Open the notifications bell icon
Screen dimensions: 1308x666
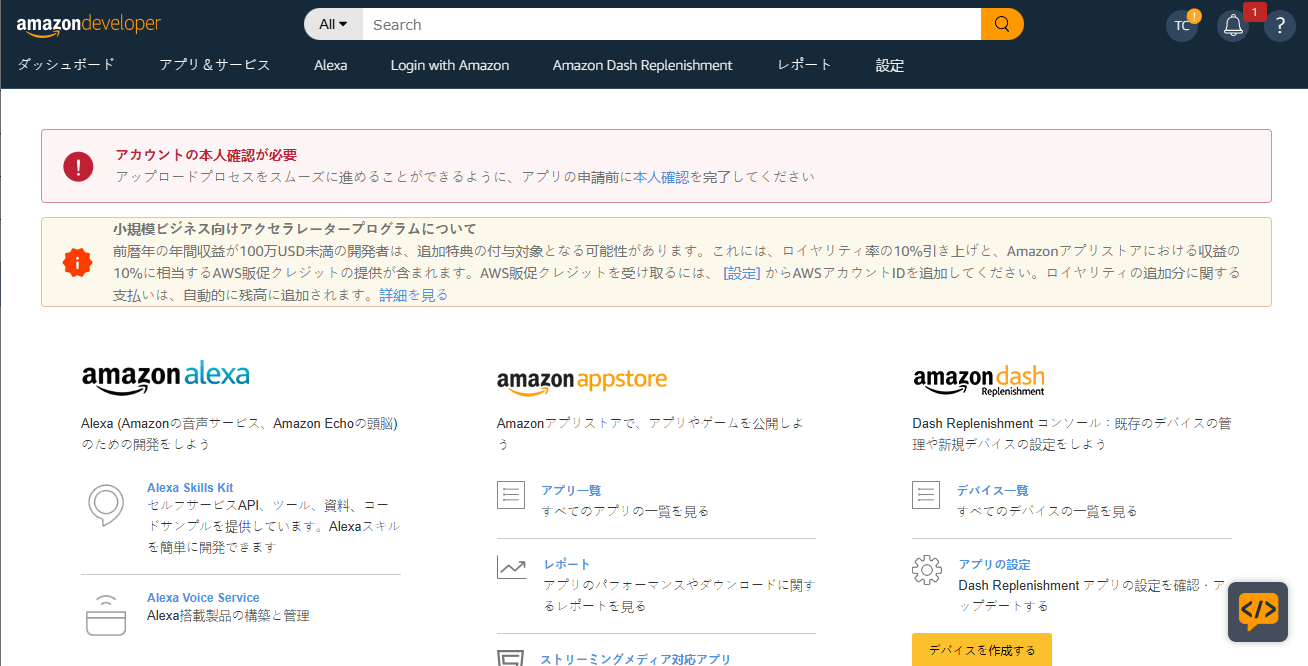1233,26
